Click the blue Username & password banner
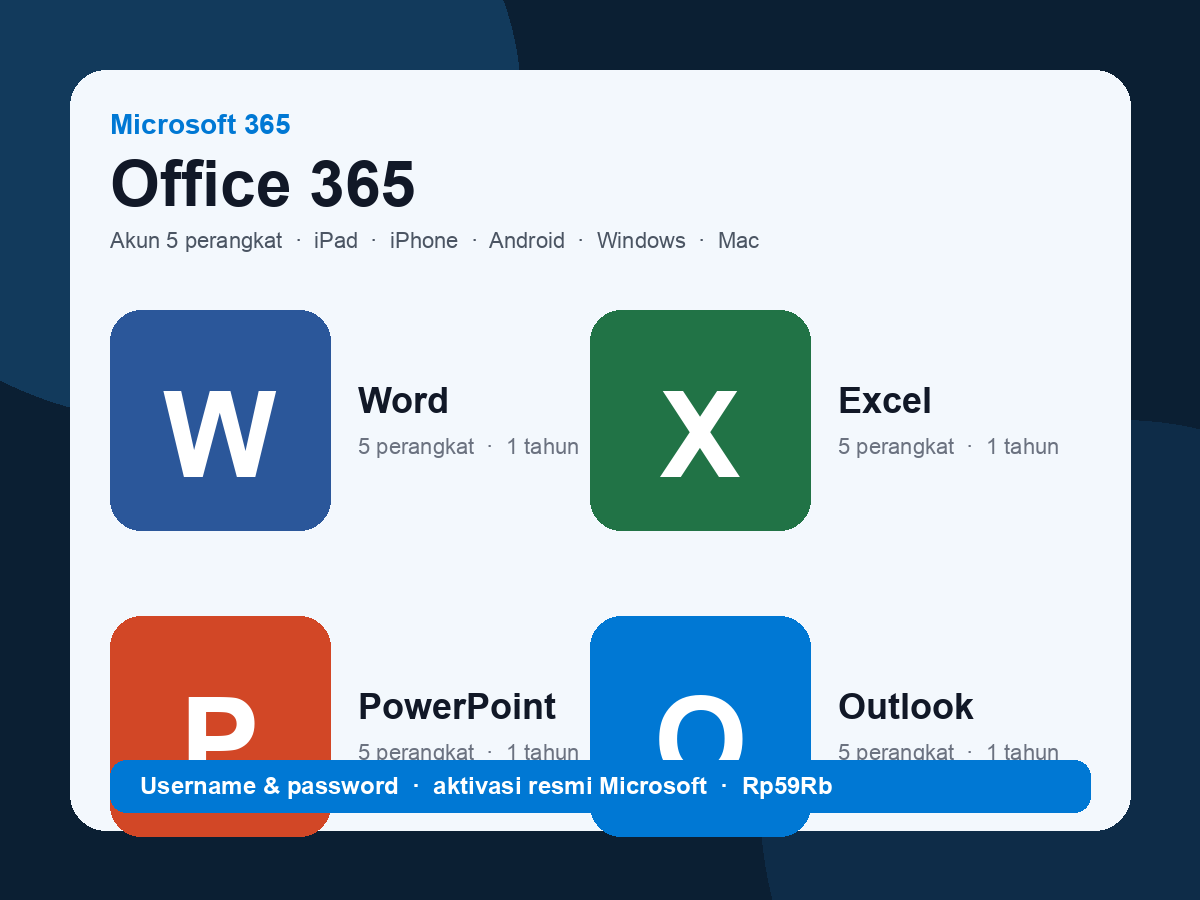The width and height of the screenshot is (1200, 900). tap(600, 786)
